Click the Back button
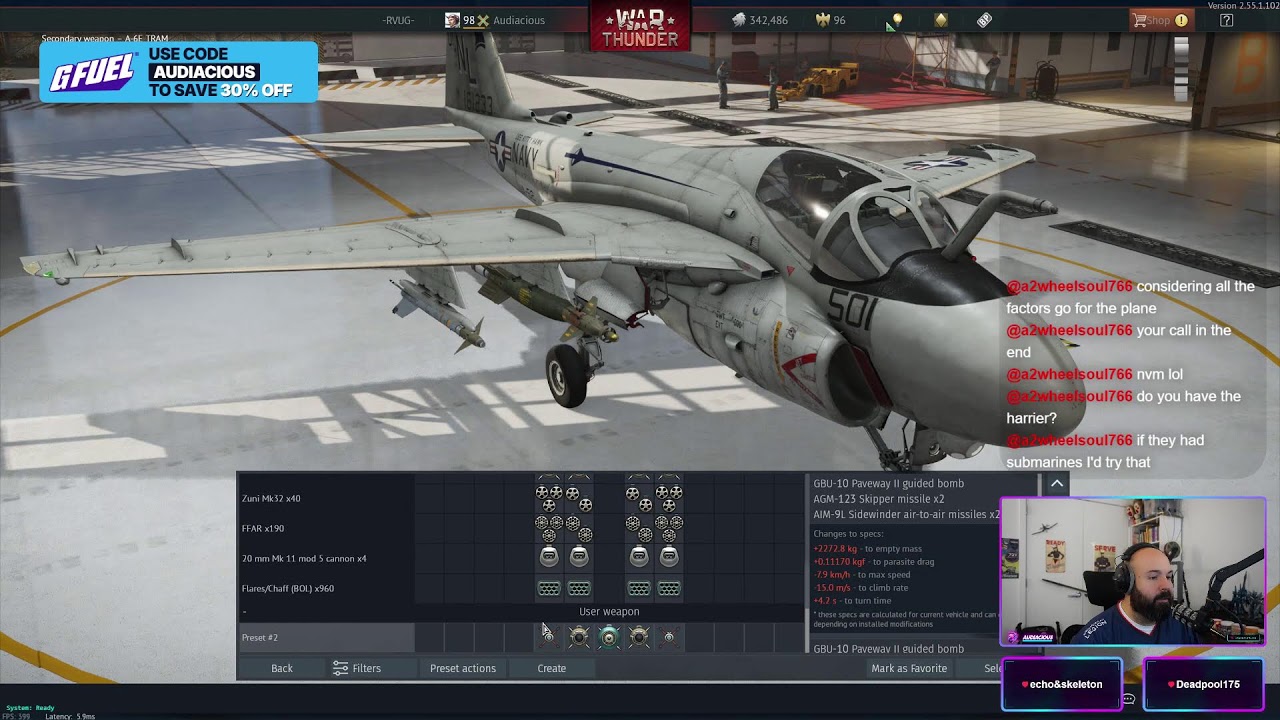 (282, 668)
